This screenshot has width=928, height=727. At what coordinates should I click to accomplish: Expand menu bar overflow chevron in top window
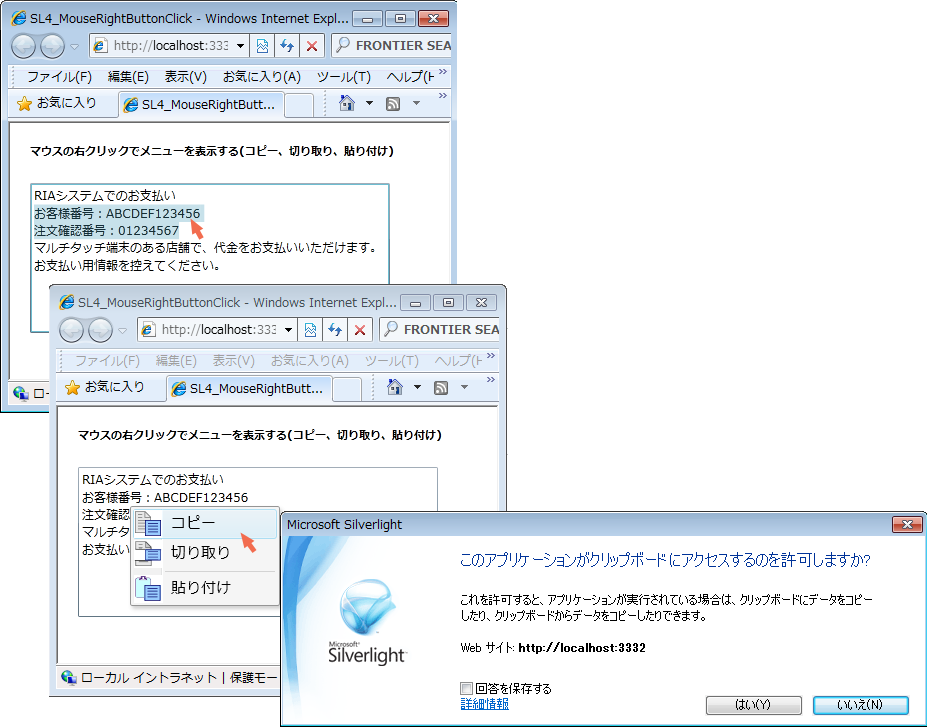click(443, 72)
